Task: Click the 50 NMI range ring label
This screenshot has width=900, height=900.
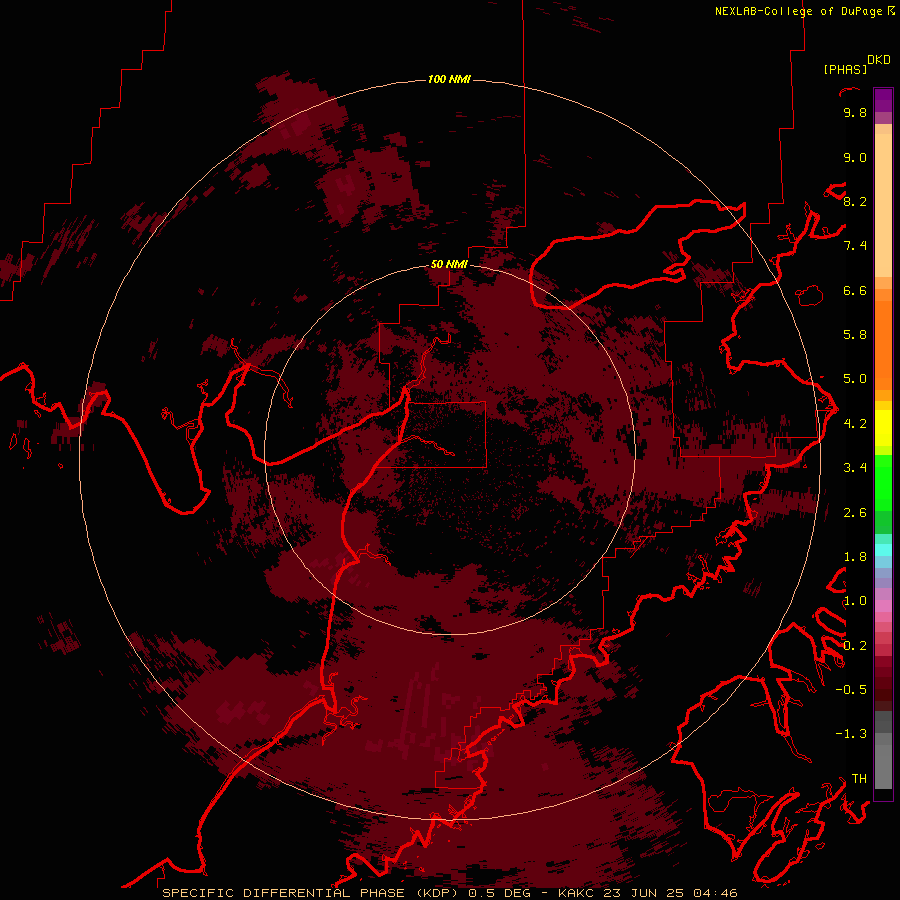Action: pos(449,264)
